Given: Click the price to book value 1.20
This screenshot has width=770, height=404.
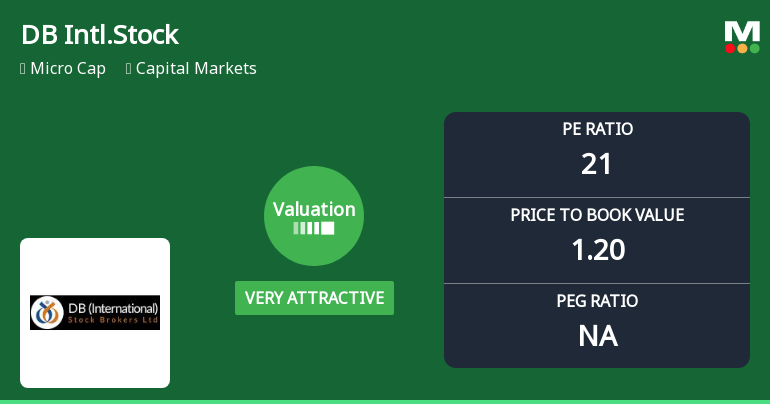Looking at the screenshot, I should tap(597, 250).
